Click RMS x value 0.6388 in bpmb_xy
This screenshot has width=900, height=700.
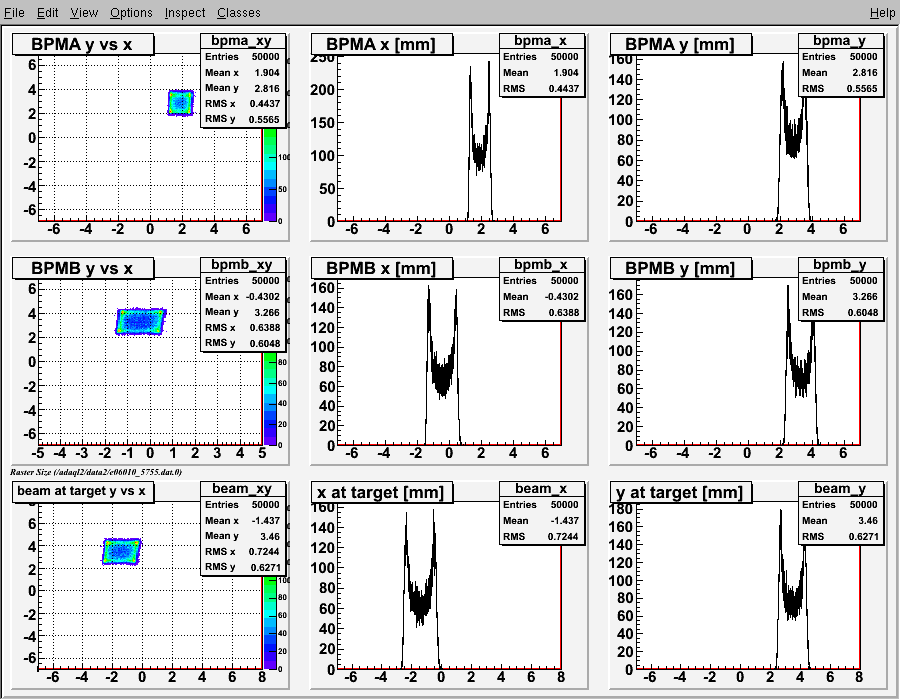[265, 328]
